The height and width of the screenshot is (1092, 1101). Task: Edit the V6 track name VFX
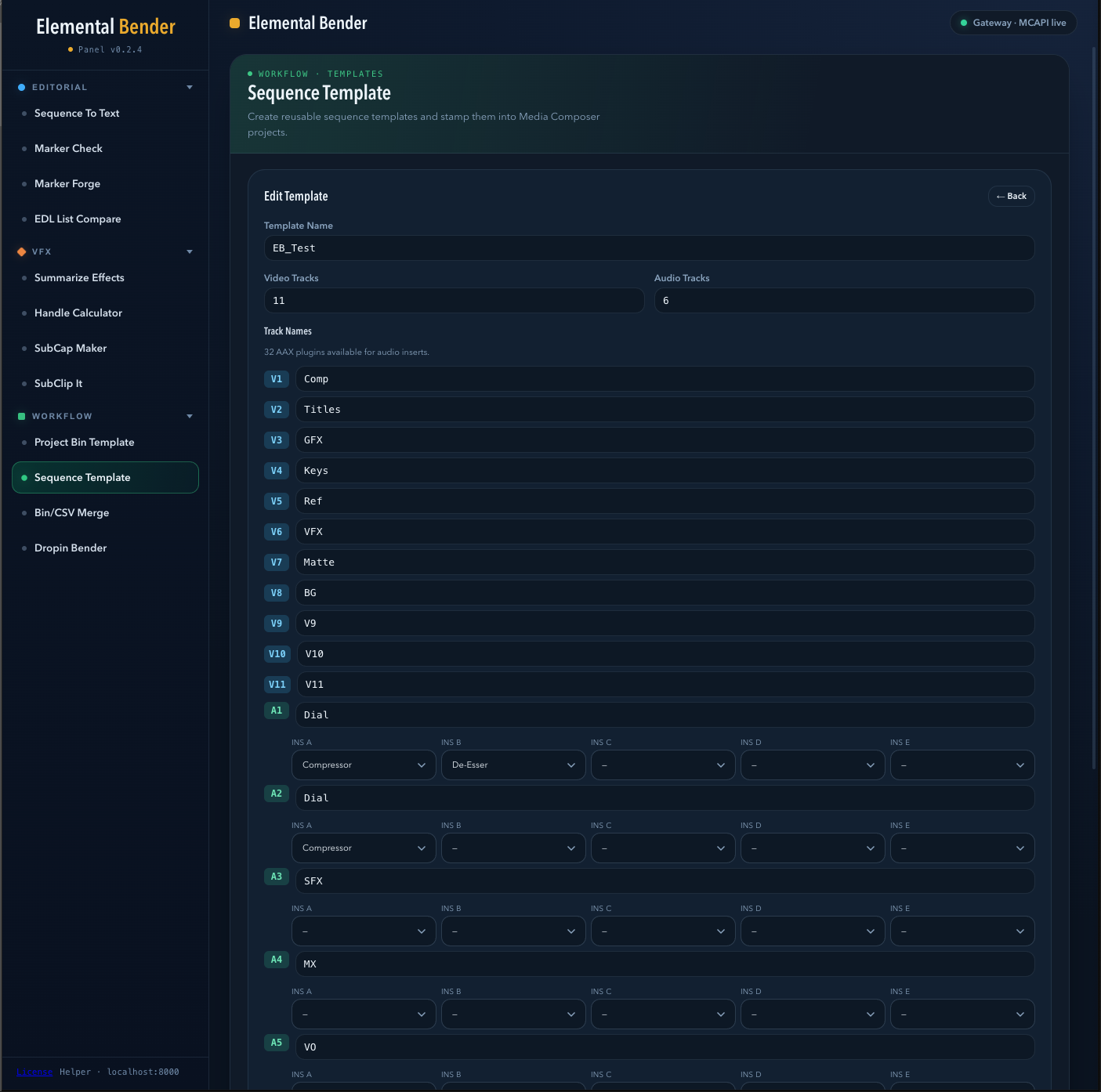point(665,532)
